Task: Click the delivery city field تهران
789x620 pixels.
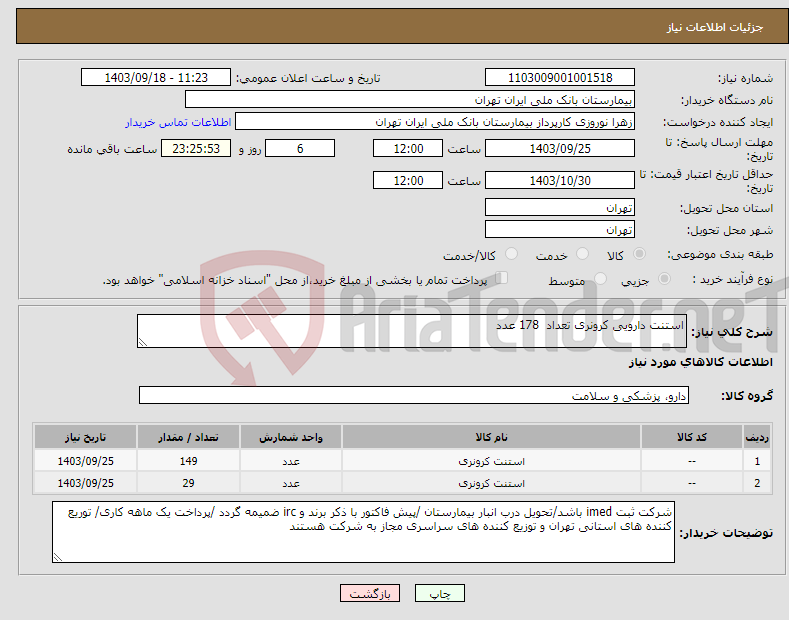Action: pyautogui.click(x=560, y=229)
